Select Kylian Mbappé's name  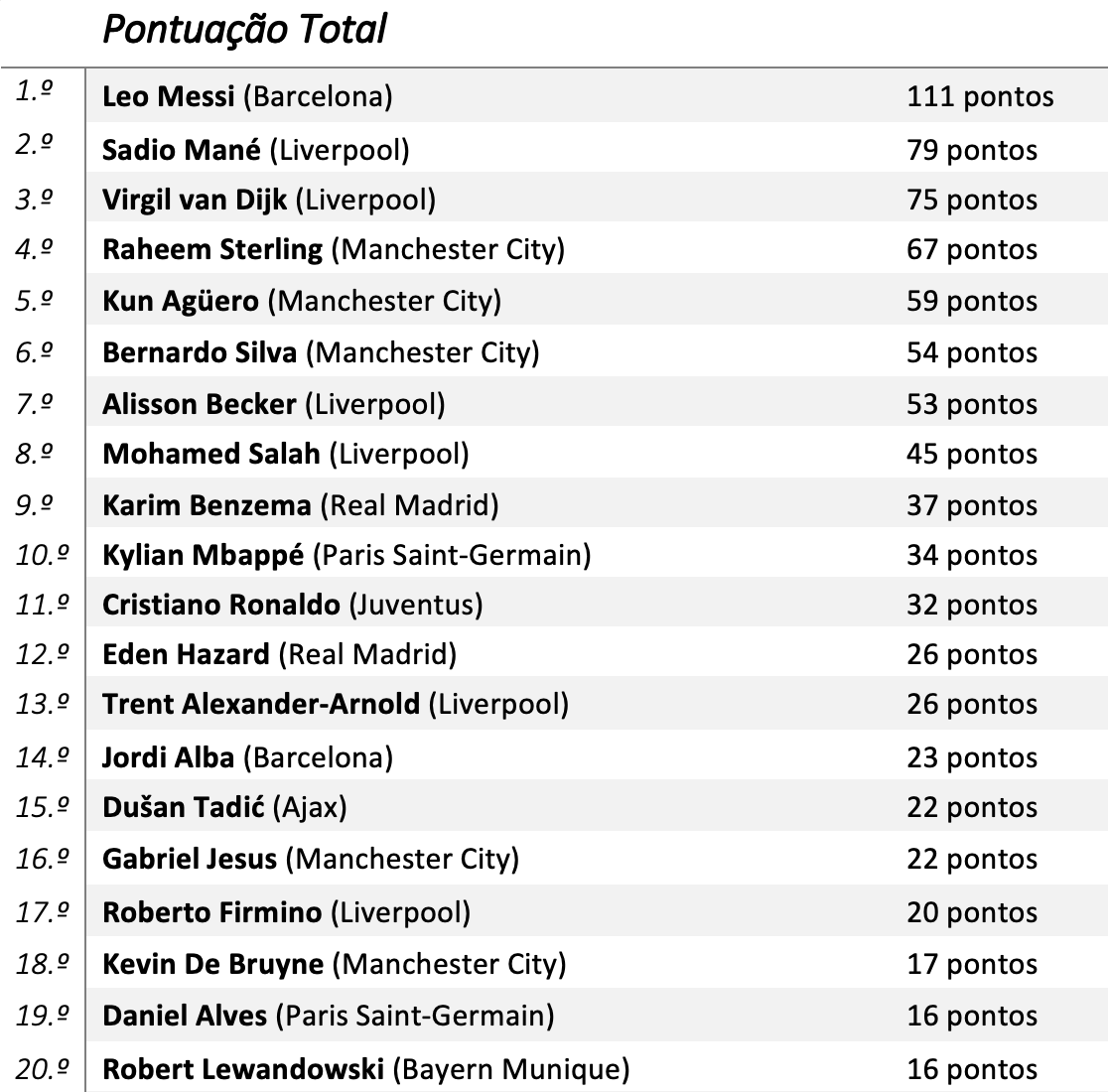pos(203,555)
